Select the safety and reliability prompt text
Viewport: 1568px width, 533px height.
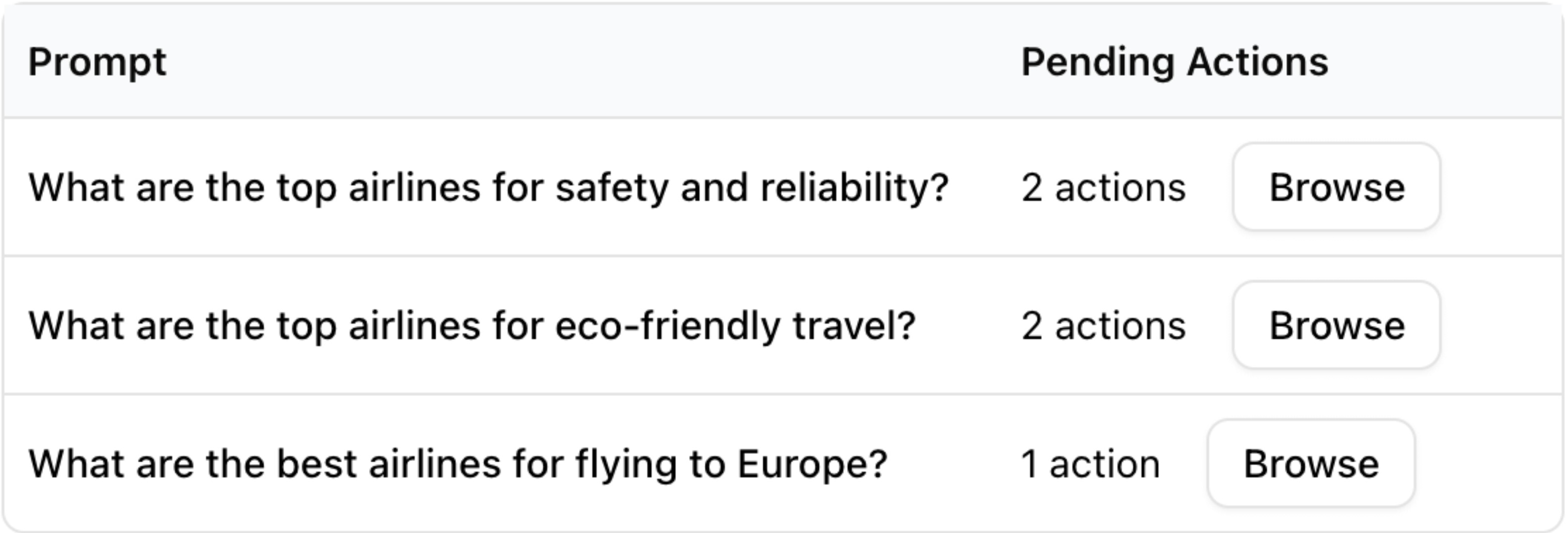point(489,187)
